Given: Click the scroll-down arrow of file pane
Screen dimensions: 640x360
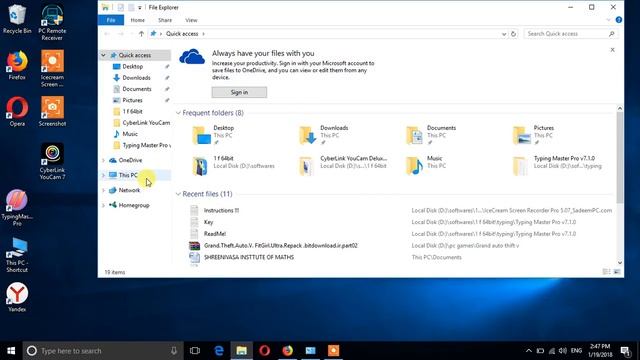Looking at the screenshot, I should [x=620, y=263].
